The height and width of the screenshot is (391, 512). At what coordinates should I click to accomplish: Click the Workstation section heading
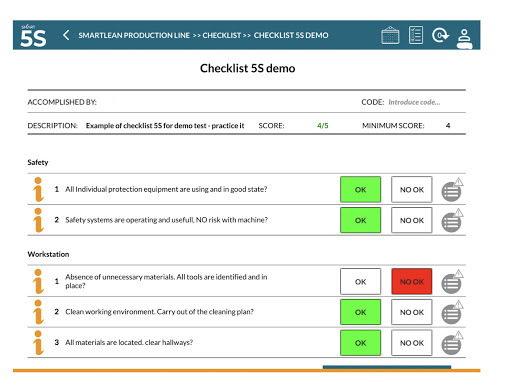(x=48, y=254)
